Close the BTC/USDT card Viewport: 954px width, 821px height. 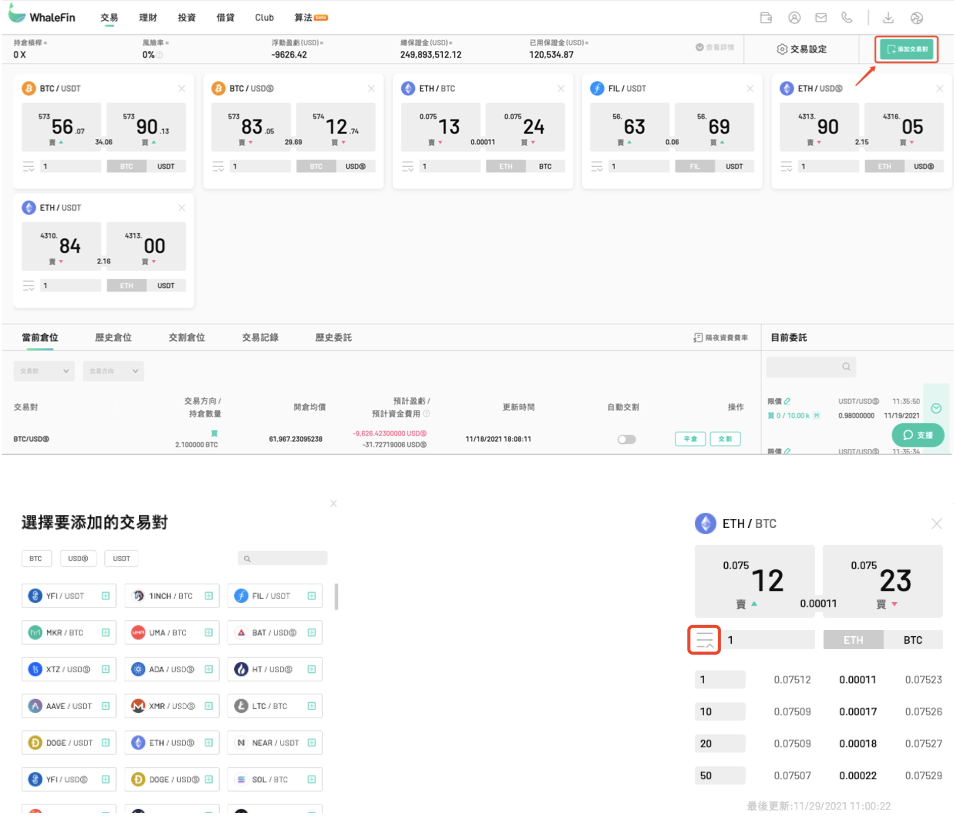click(181, 89)
